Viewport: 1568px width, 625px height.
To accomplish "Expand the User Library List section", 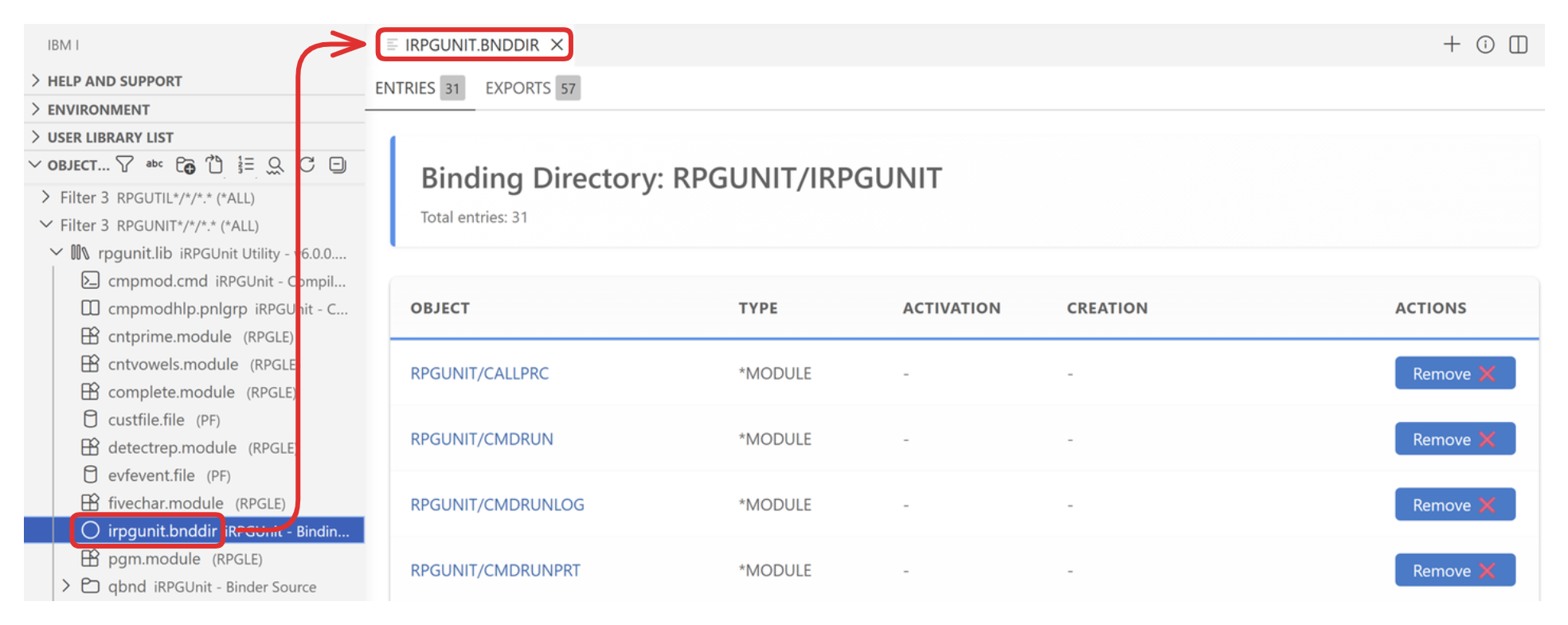I will point(35,137).
